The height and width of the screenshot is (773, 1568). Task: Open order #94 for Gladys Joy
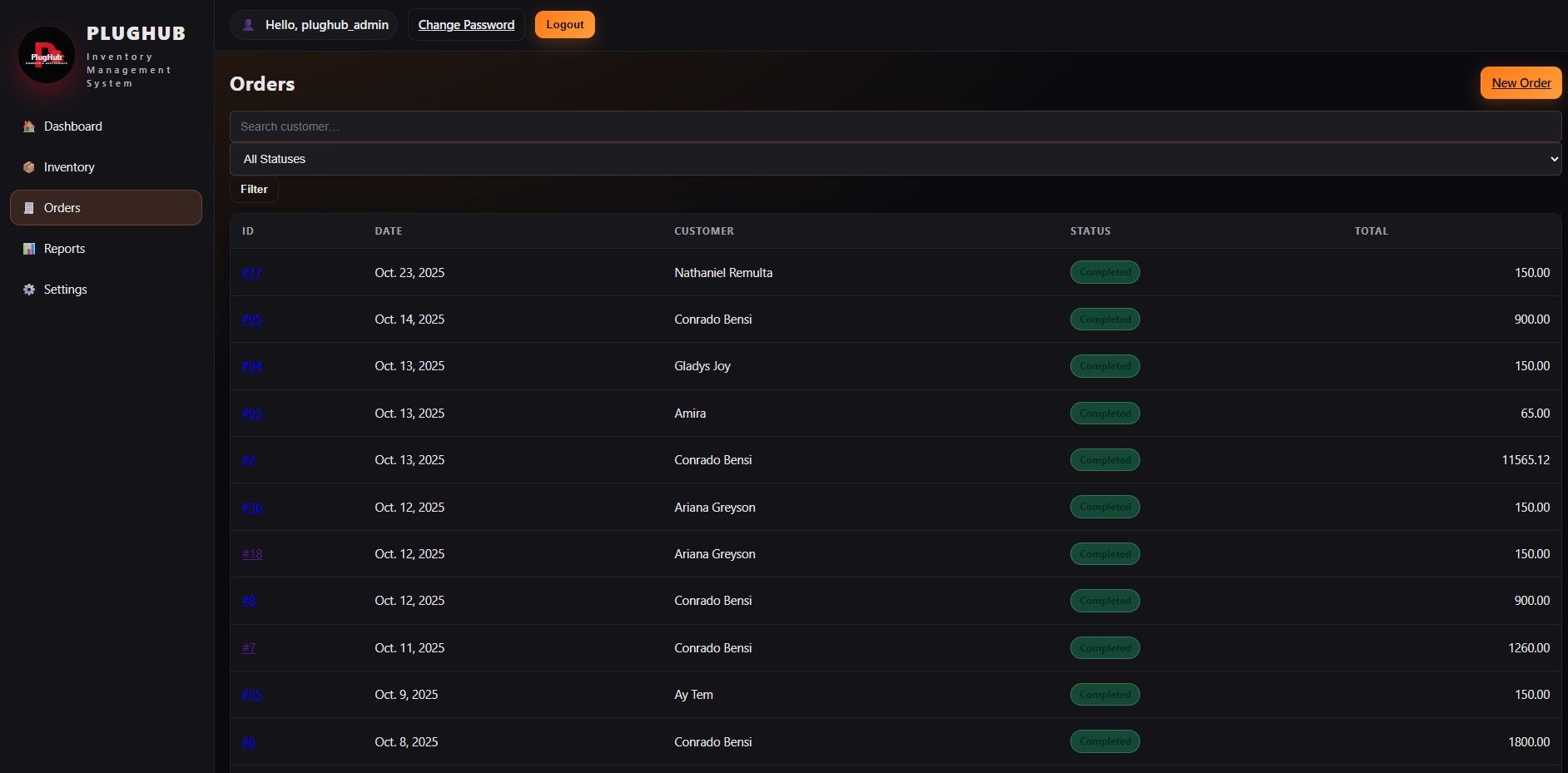pos(252,366)
